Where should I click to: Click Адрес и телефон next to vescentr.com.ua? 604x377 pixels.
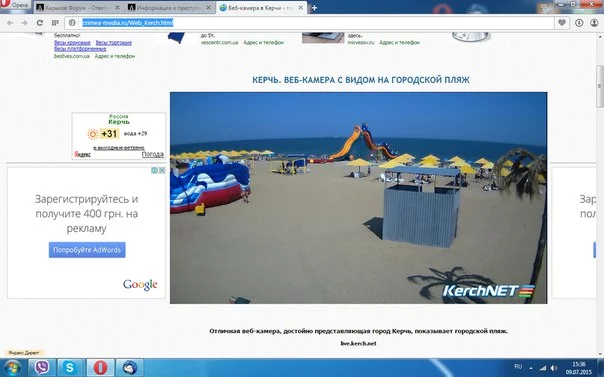(x=263, y=43)
